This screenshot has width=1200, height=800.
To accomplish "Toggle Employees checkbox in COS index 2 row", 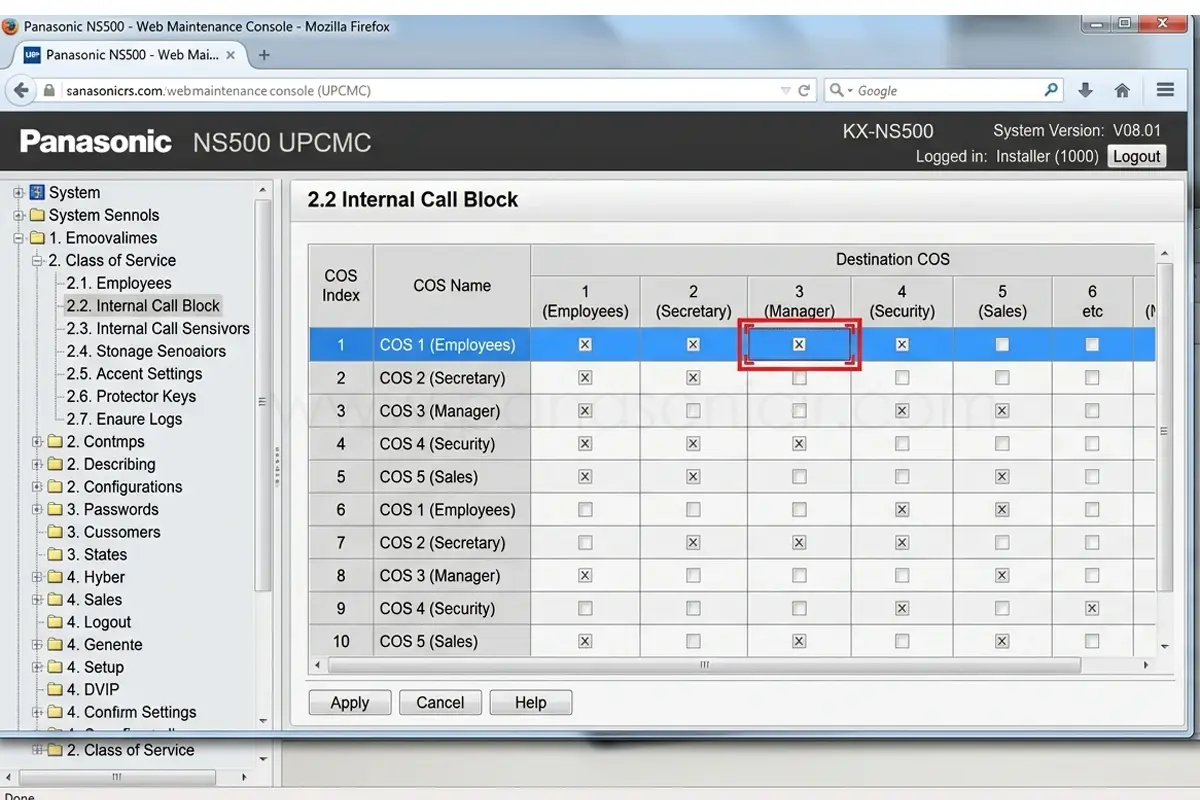I will [x=585, y=378].
